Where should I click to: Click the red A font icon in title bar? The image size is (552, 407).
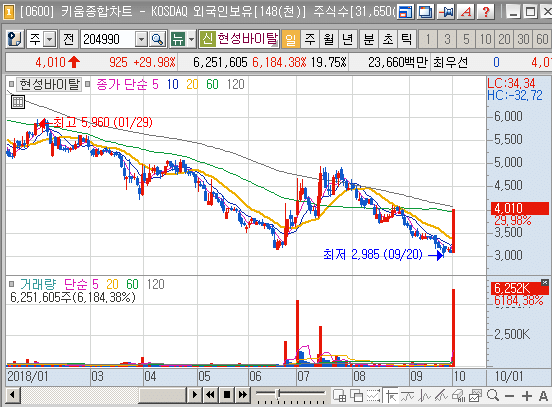click(466, 12)
